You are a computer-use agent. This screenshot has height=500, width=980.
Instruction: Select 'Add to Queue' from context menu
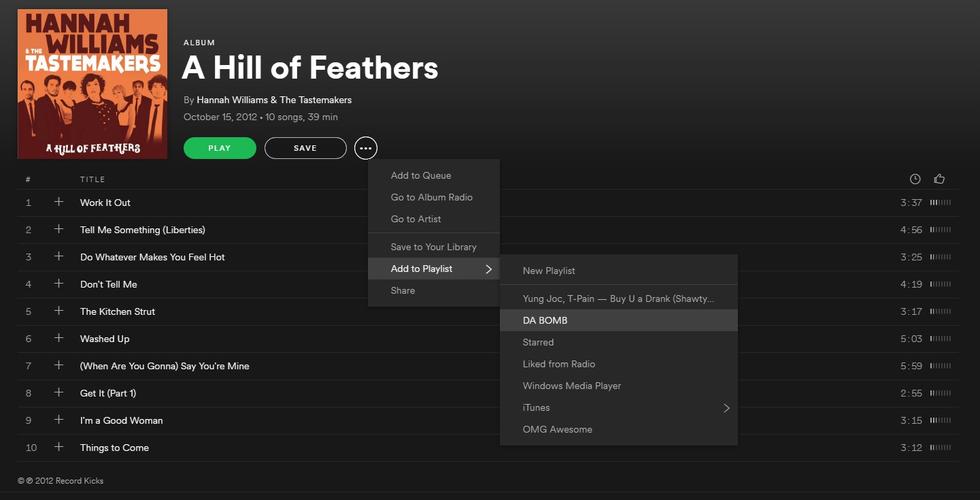tap(421, 176)
